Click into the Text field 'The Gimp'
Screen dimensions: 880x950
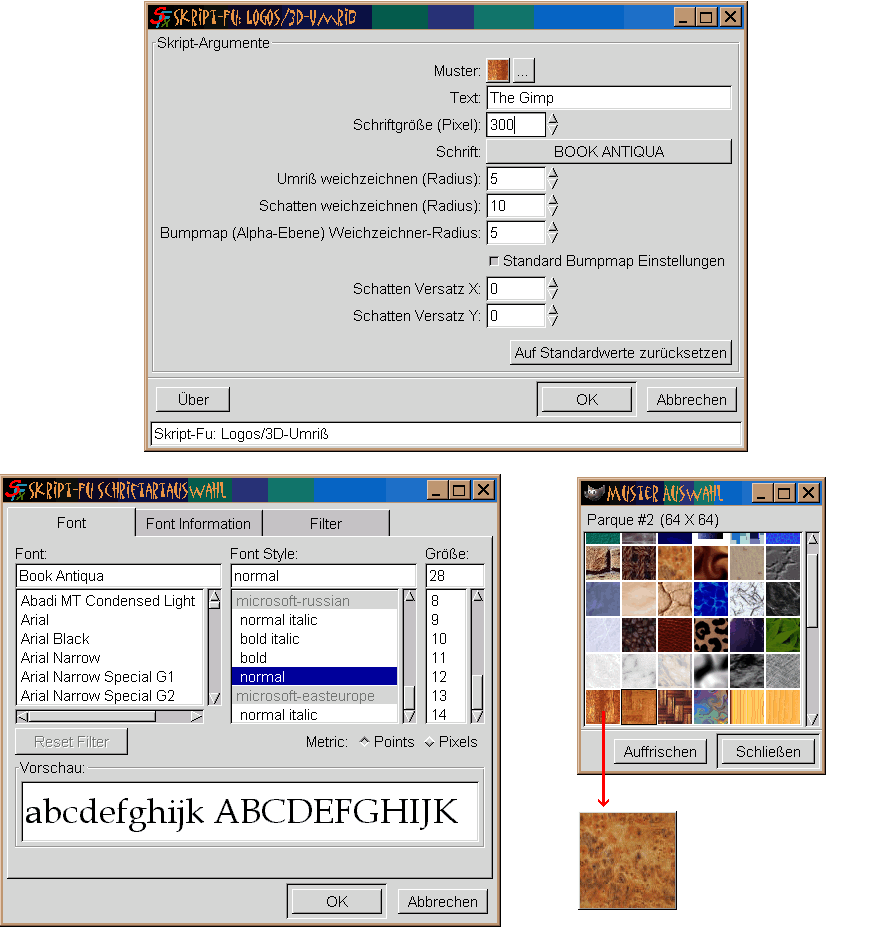pyautogui.click(x=608, y=98)
